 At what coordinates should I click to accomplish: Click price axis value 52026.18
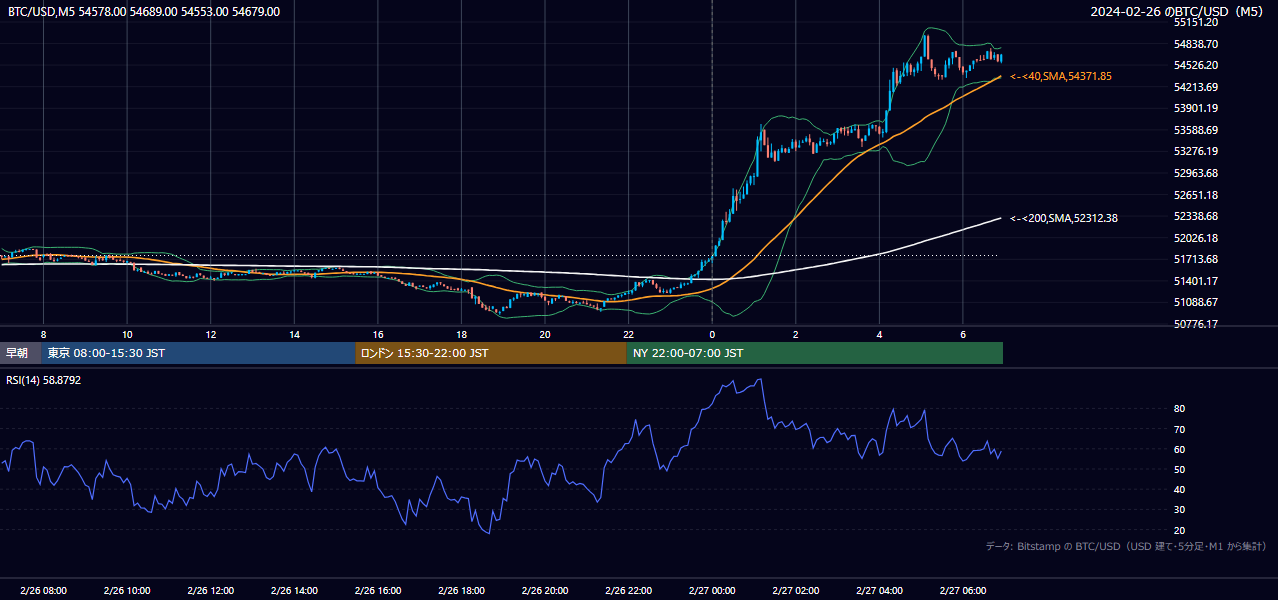[1195, 238]
